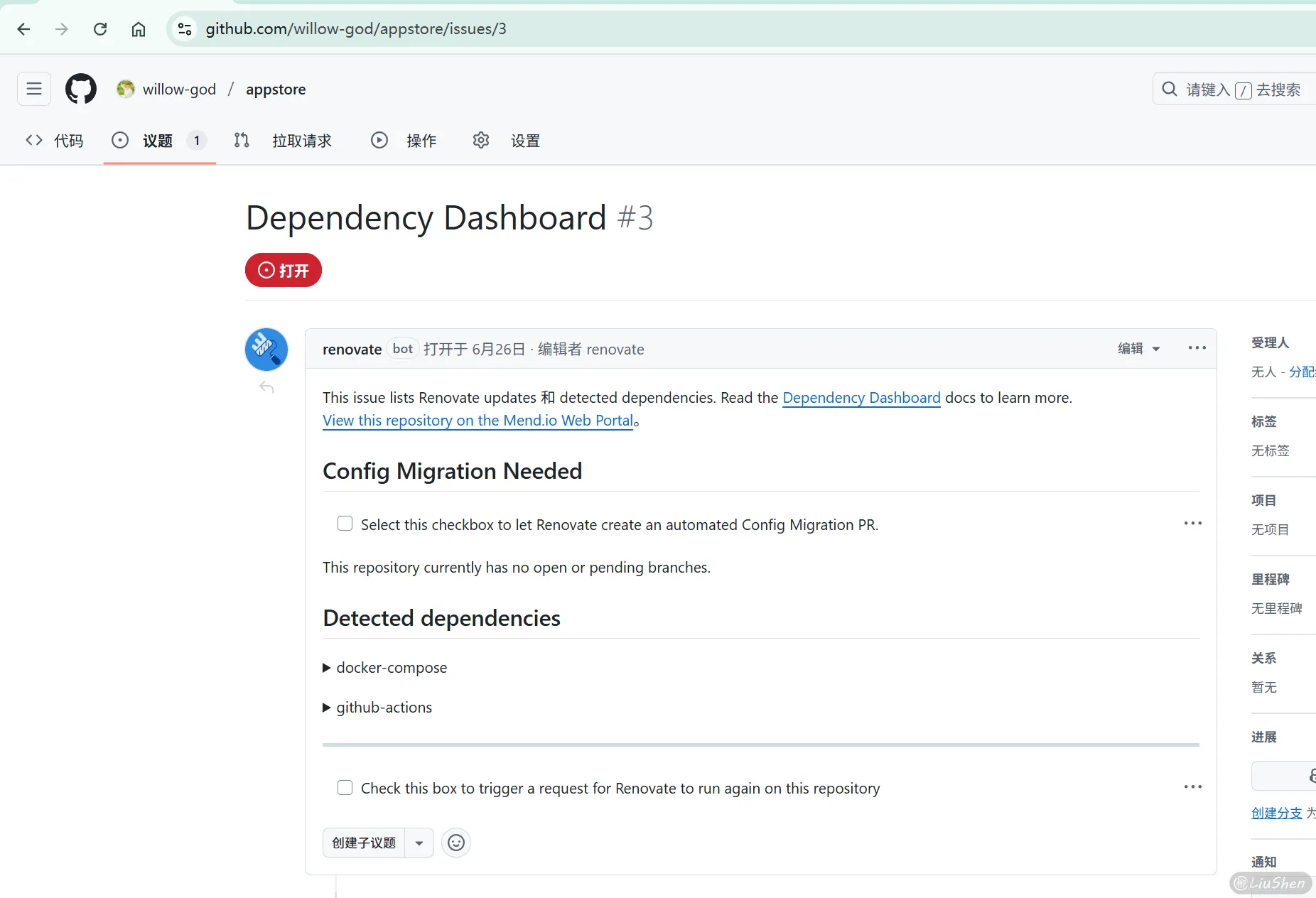Screen dimensions: 1316x898
Task: Go to browser home page
Action: tap(139, 29)
